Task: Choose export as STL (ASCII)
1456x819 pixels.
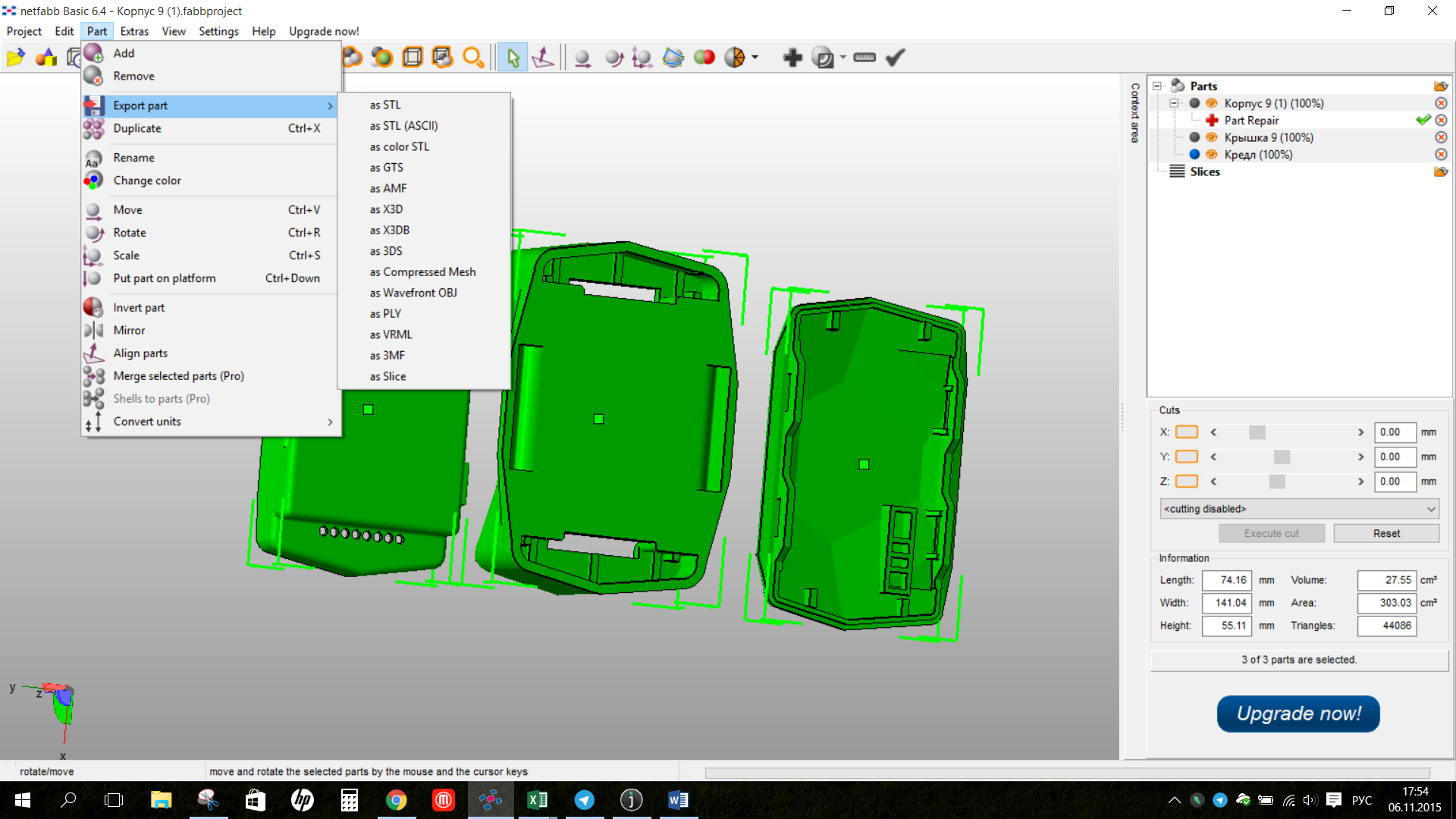Action: click(403, 126)
